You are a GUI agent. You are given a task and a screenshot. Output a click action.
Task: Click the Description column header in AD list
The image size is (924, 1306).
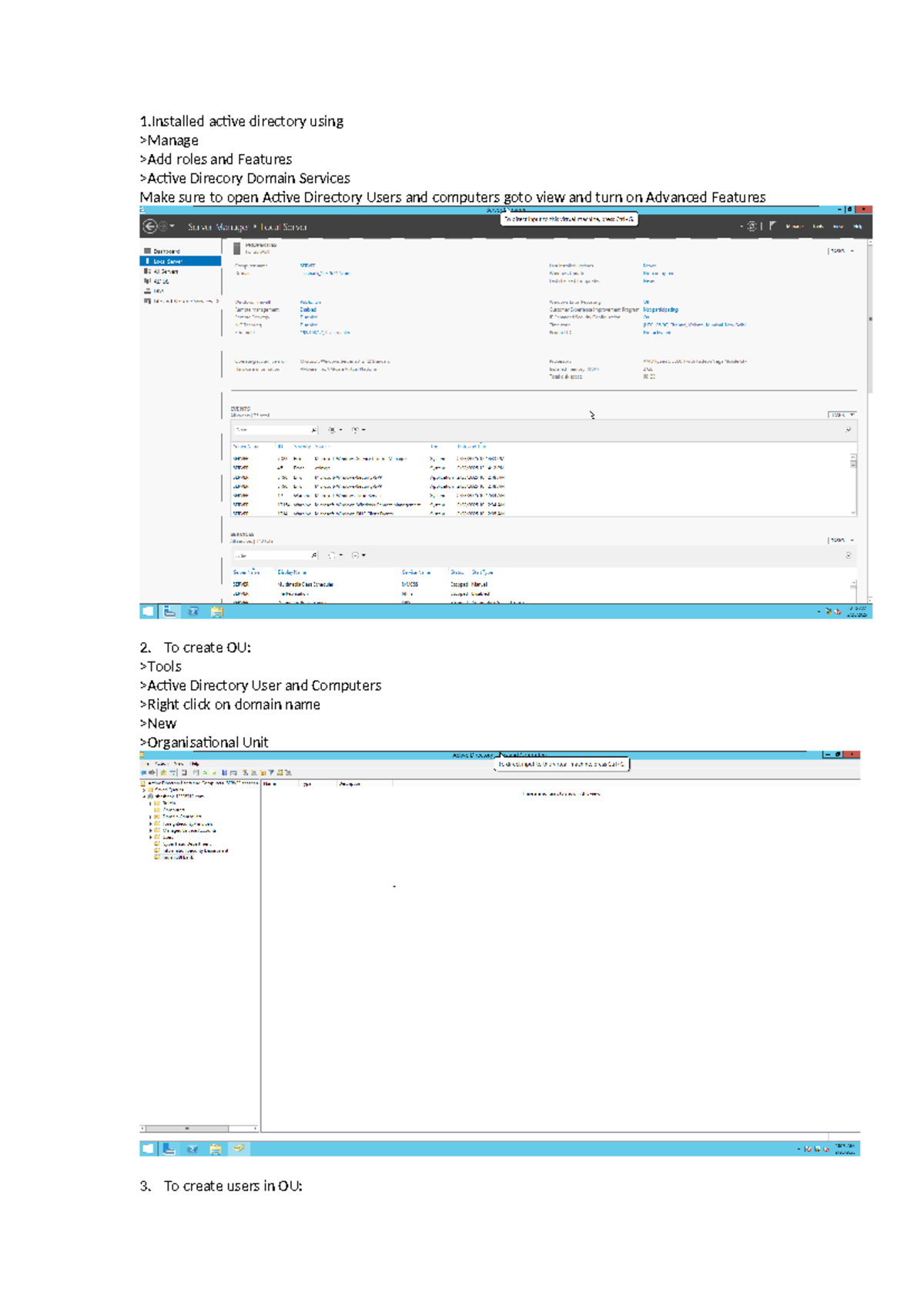[x=364, y=784]
